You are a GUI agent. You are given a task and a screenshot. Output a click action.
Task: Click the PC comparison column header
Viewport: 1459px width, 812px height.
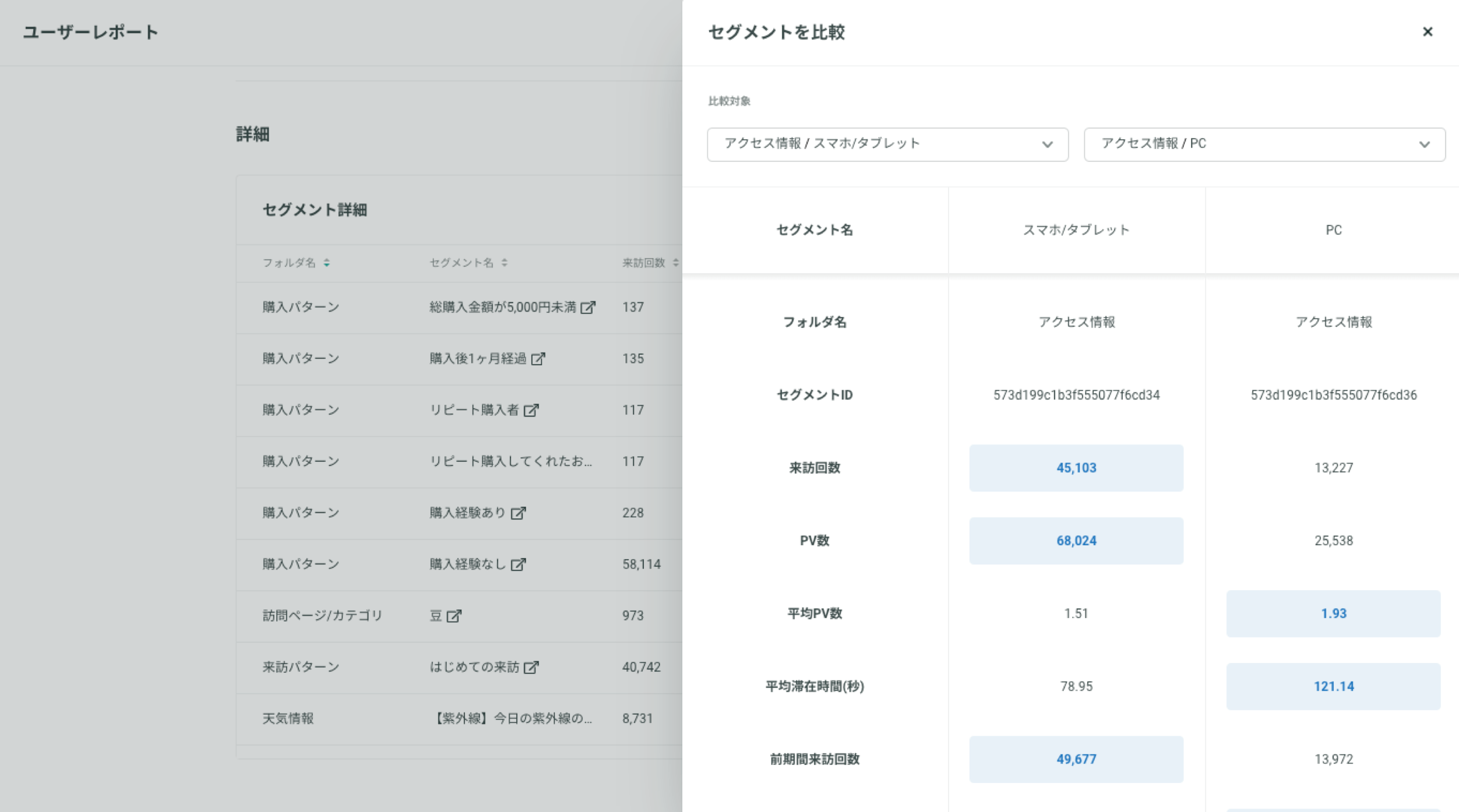pyautogui.click(x=1334, y=230)
